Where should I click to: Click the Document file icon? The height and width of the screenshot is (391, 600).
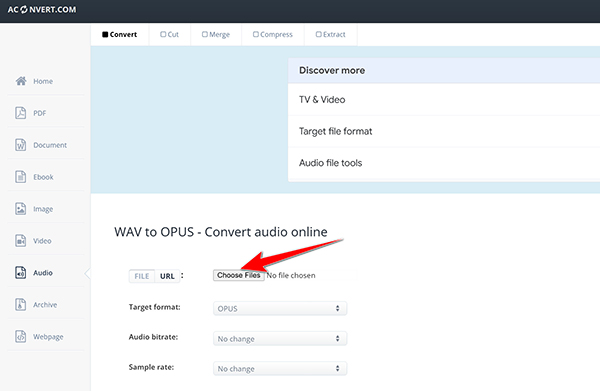[x=21, y=145]
